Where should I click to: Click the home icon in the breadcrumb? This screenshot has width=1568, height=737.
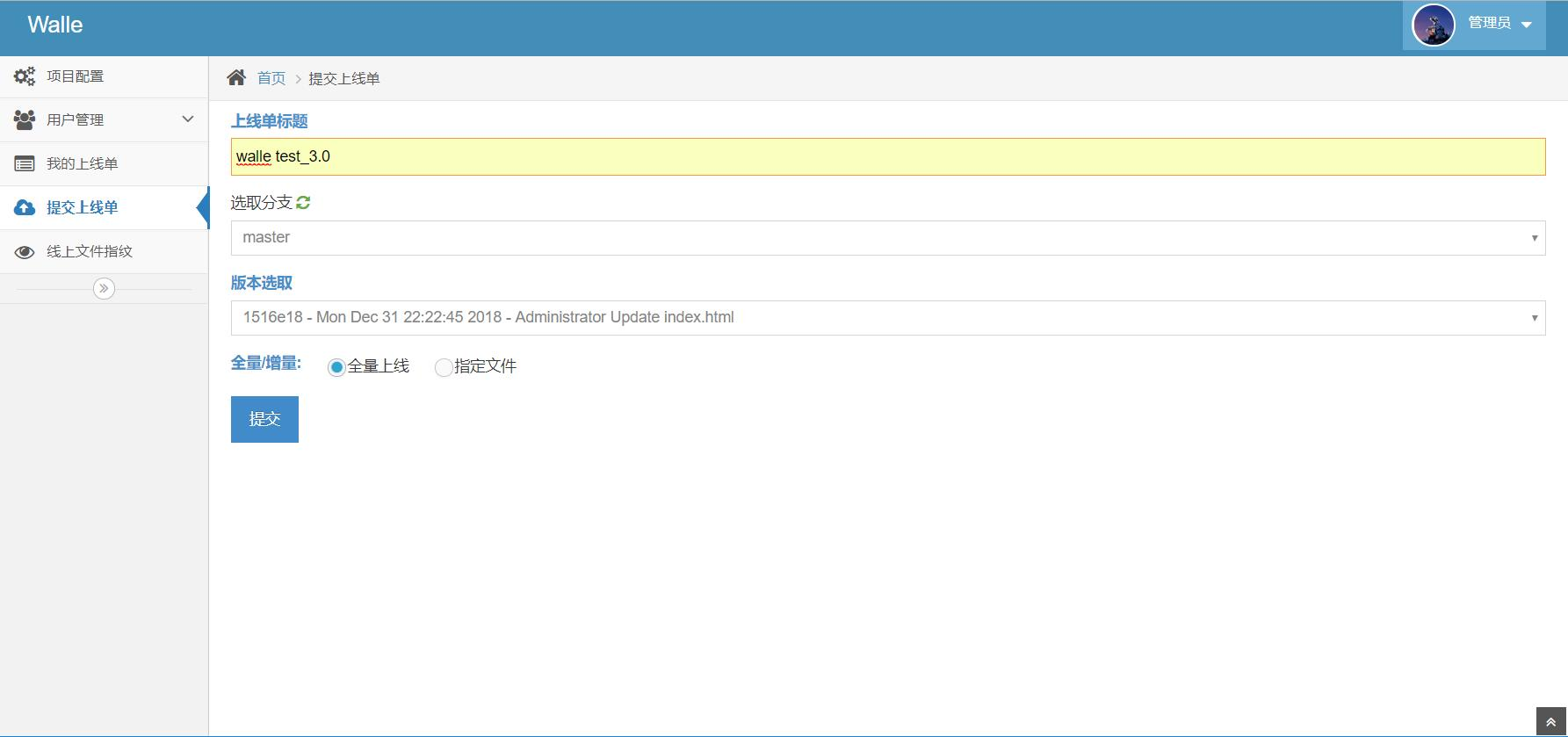click(236, 77)
